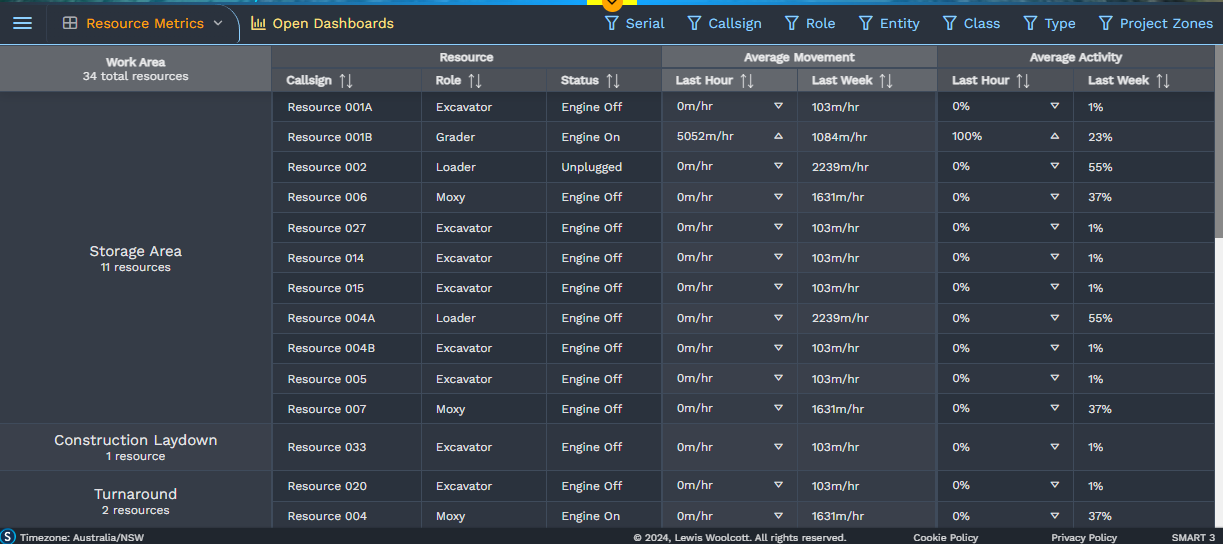
Task: Click Unplugged status for Resource 002
Action: pyautogui.click(x=591, y=167)
